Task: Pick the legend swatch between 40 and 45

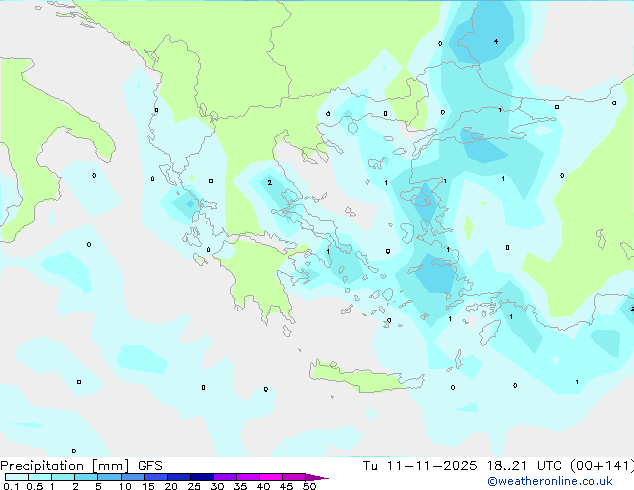Action: (x=271, y=477)
